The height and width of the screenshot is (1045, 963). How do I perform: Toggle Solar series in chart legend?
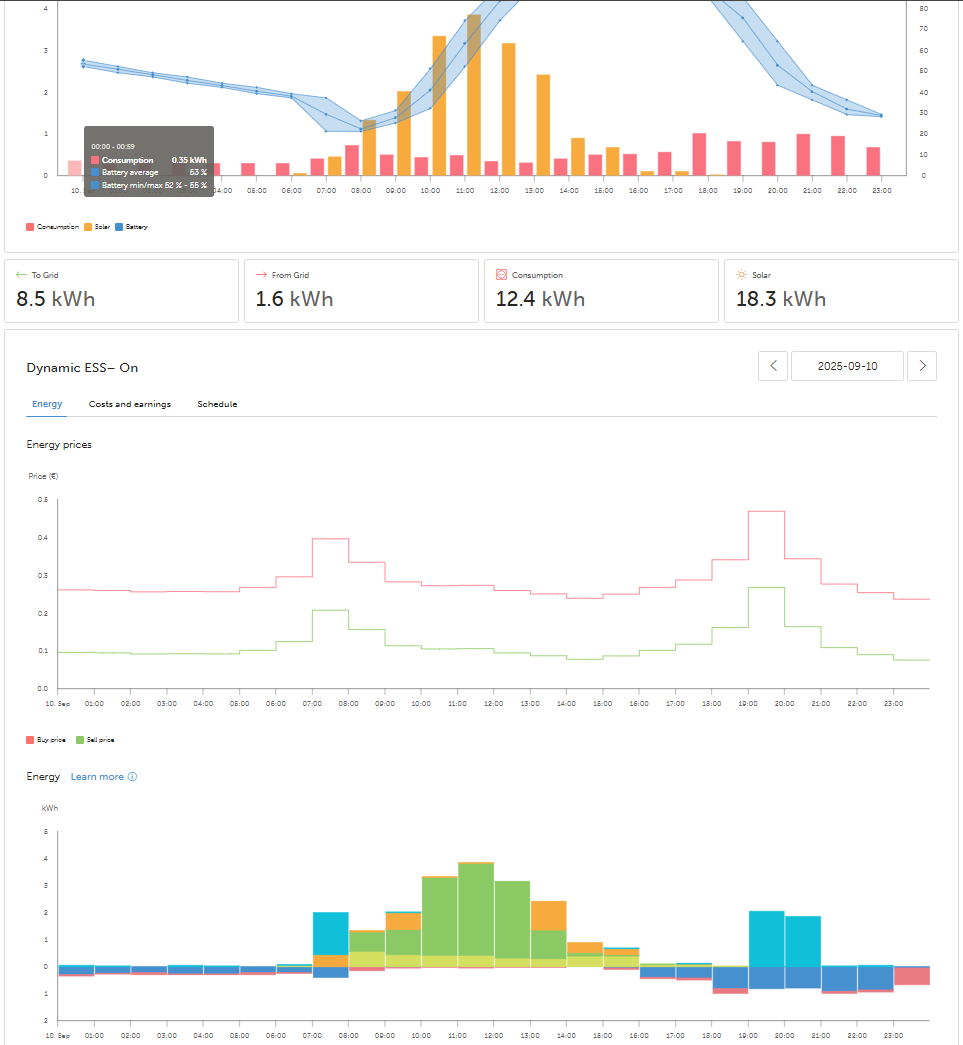tap(97, 227)
